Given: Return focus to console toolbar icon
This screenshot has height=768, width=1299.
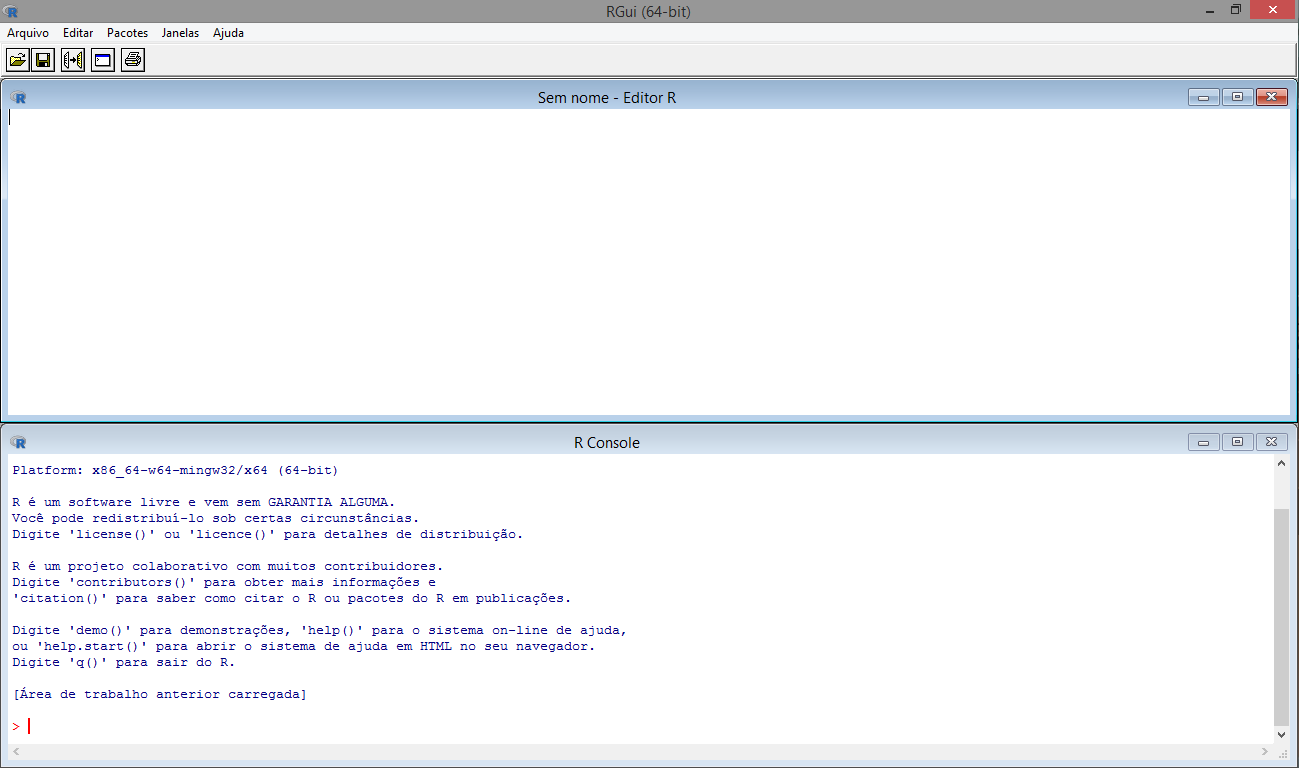Looking at the screenshot, I should (102, 61).
